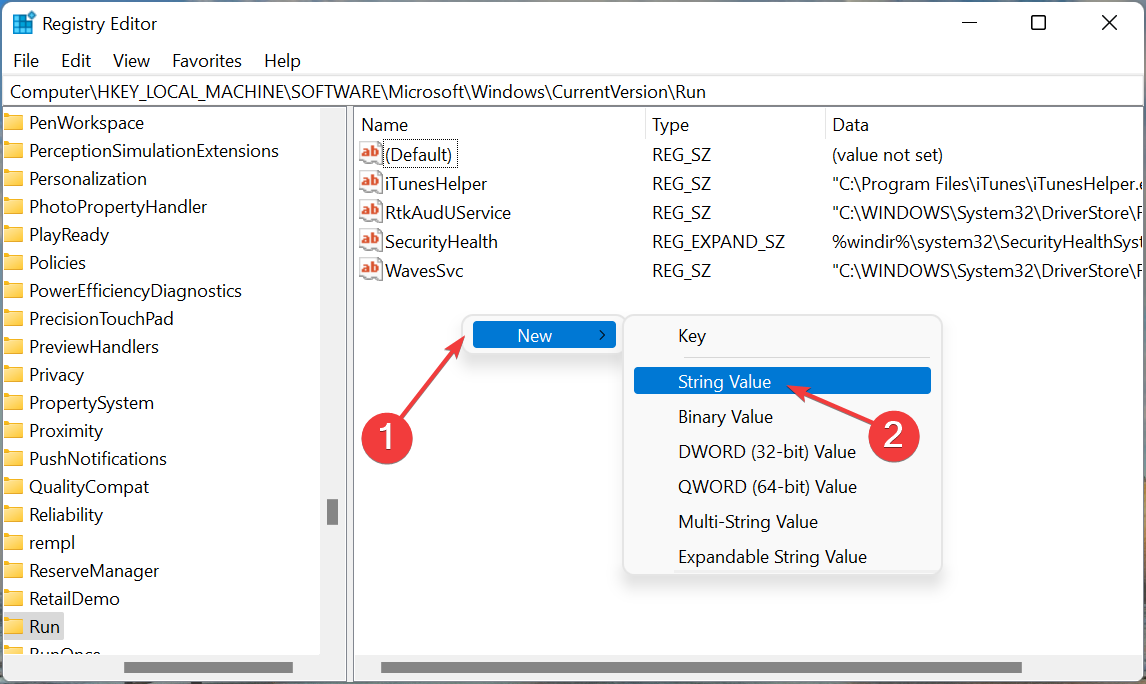Select the iTunesHelper value name
Screen dimensions: 1146x684
point(436,184)
